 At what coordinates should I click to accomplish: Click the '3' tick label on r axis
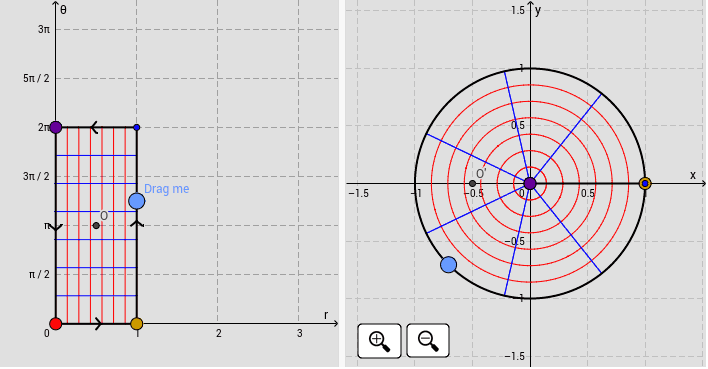tap(299, 333)
